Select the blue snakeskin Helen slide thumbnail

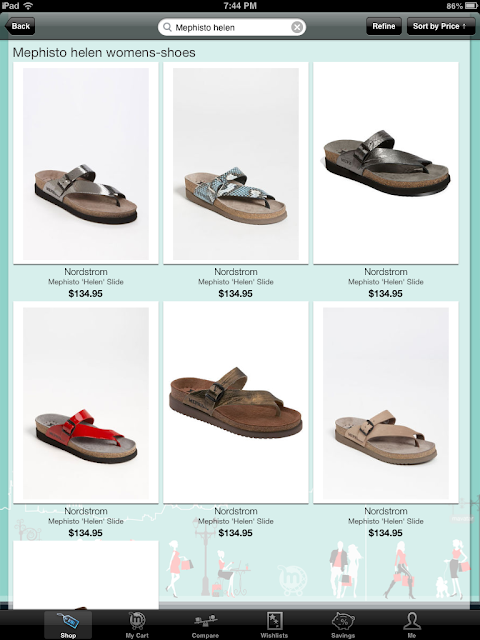[x=236, y=163]
